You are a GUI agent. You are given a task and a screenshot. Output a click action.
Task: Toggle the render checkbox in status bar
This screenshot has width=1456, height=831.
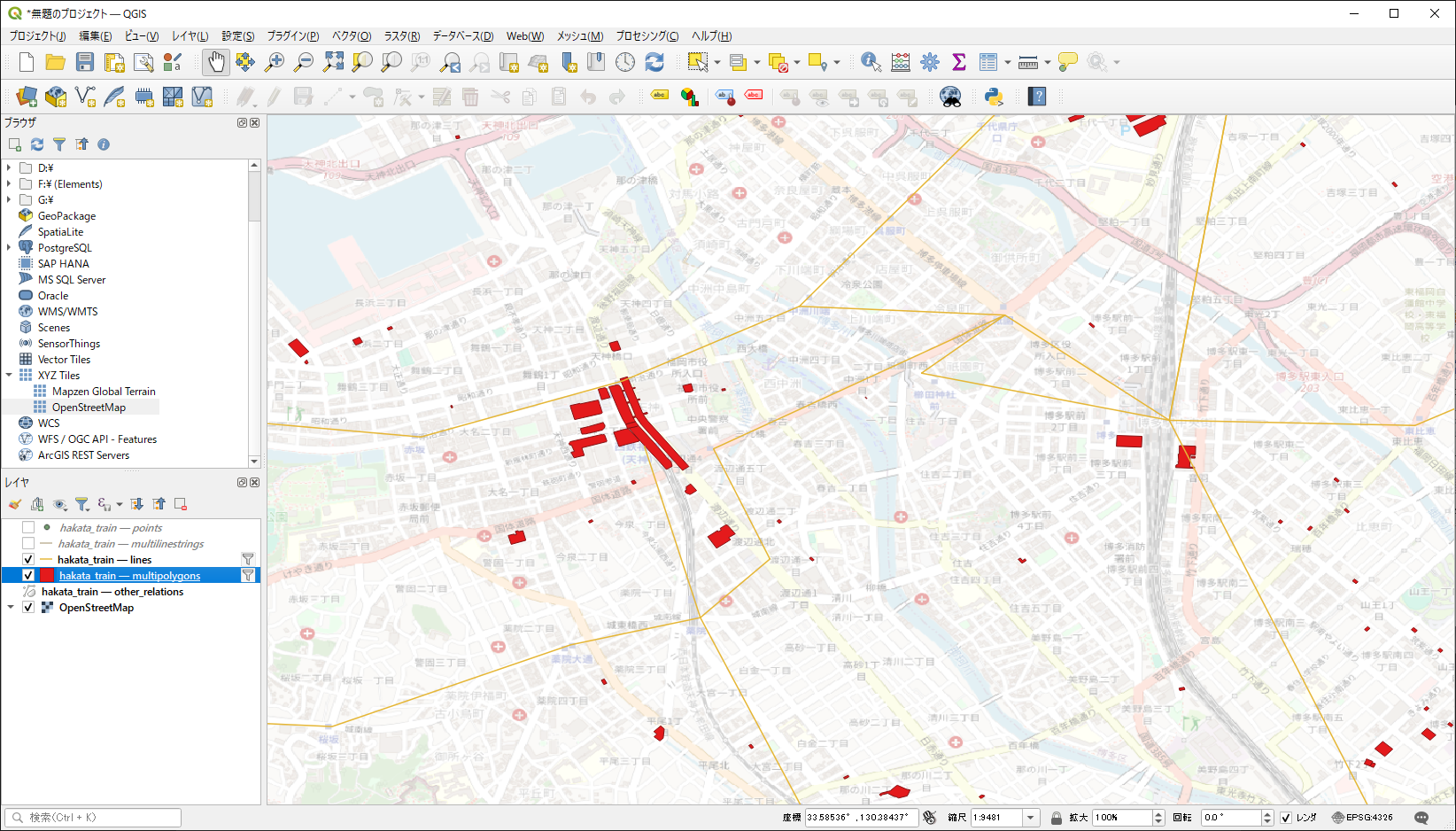pyautogui.click(x=1286, y=818)
